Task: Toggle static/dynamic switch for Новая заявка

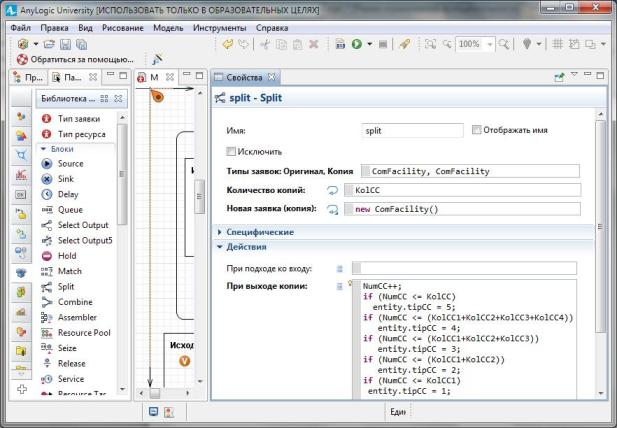Action: click(x=333, y=209)
